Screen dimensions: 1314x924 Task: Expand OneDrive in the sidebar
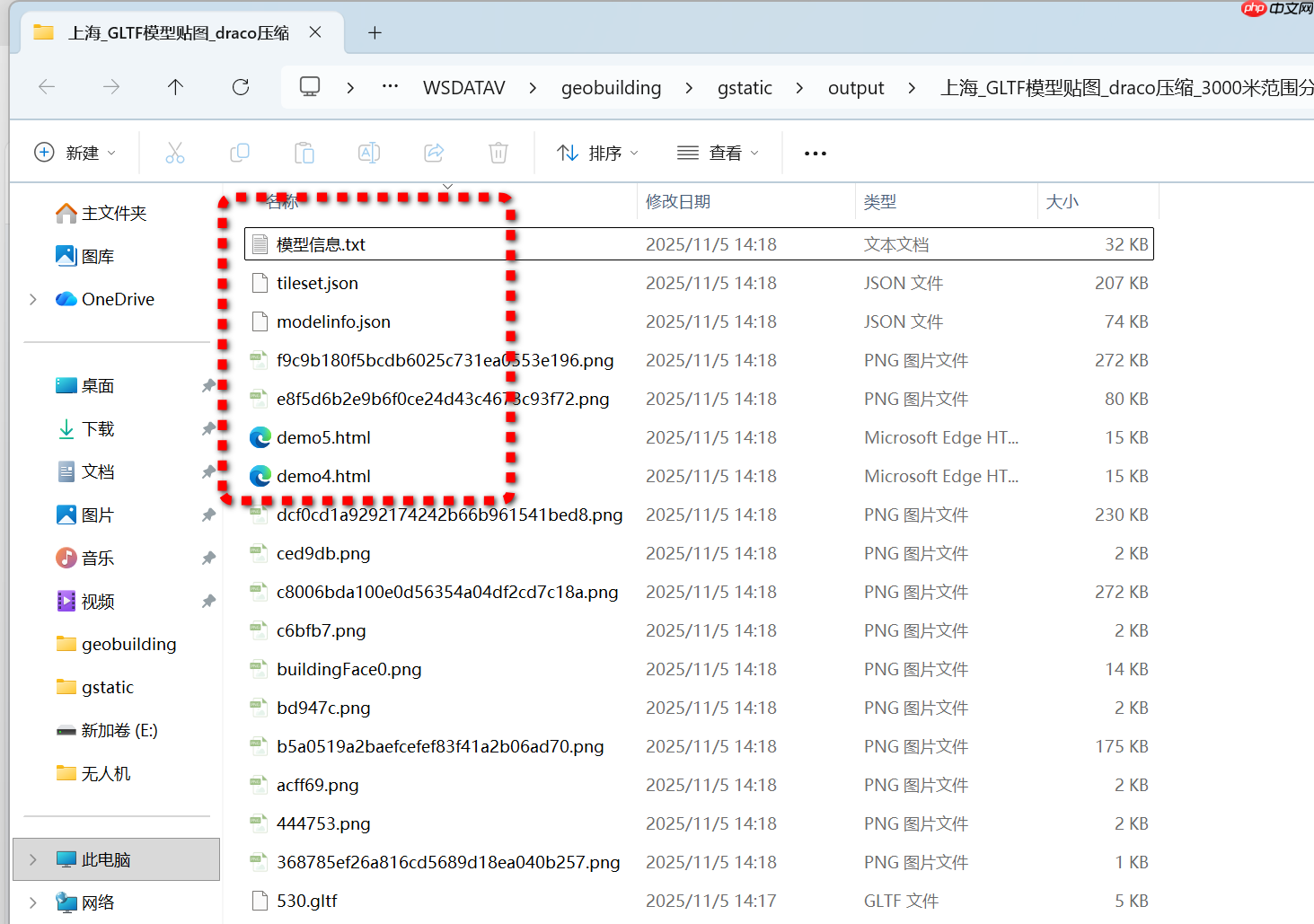tap(32, 299)
